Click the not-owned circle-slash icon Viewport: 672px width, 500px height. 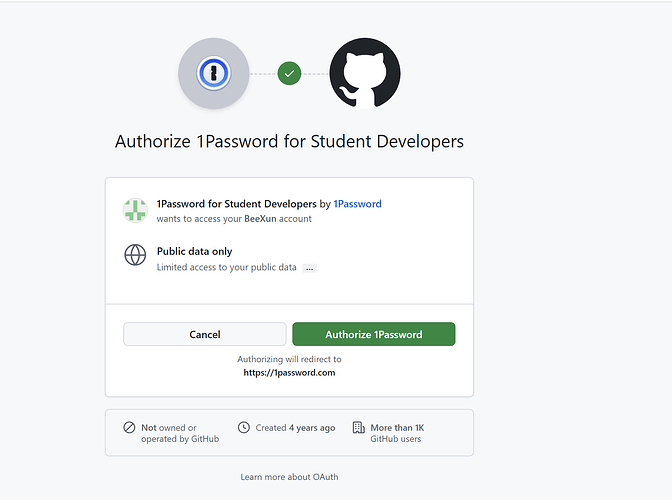(x=129, y=428)
